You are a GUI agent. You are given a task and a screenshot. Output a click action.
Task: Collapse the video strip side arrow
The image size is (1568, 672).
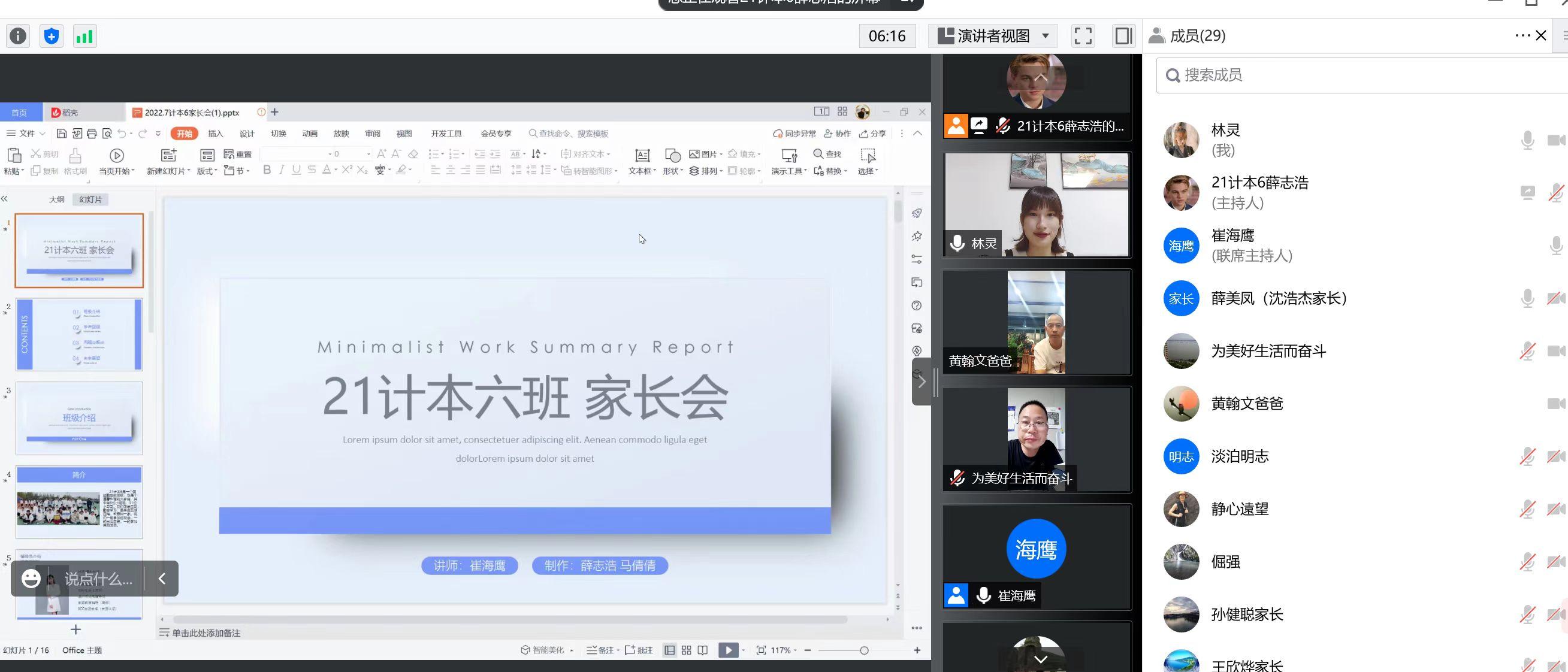pyautogui.click(x=922, y=382)
